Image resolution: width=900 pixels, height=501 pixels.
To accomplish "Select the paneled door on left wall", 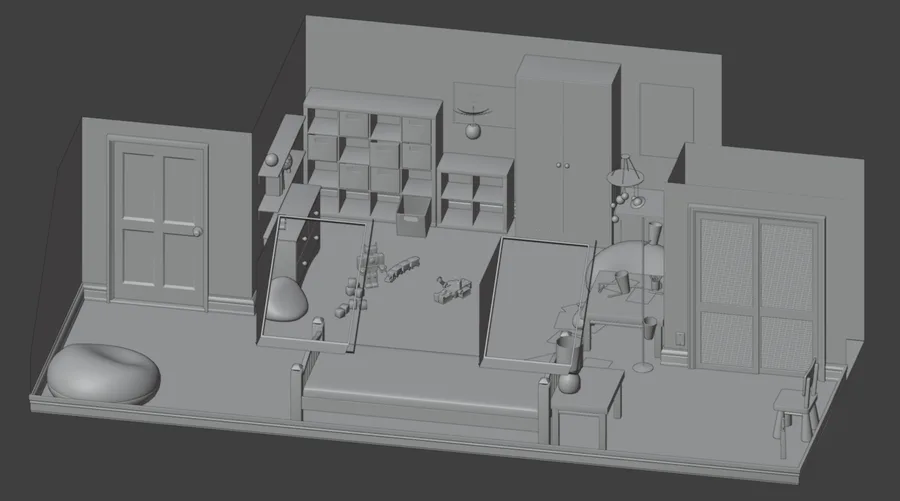I will point(159,223).
